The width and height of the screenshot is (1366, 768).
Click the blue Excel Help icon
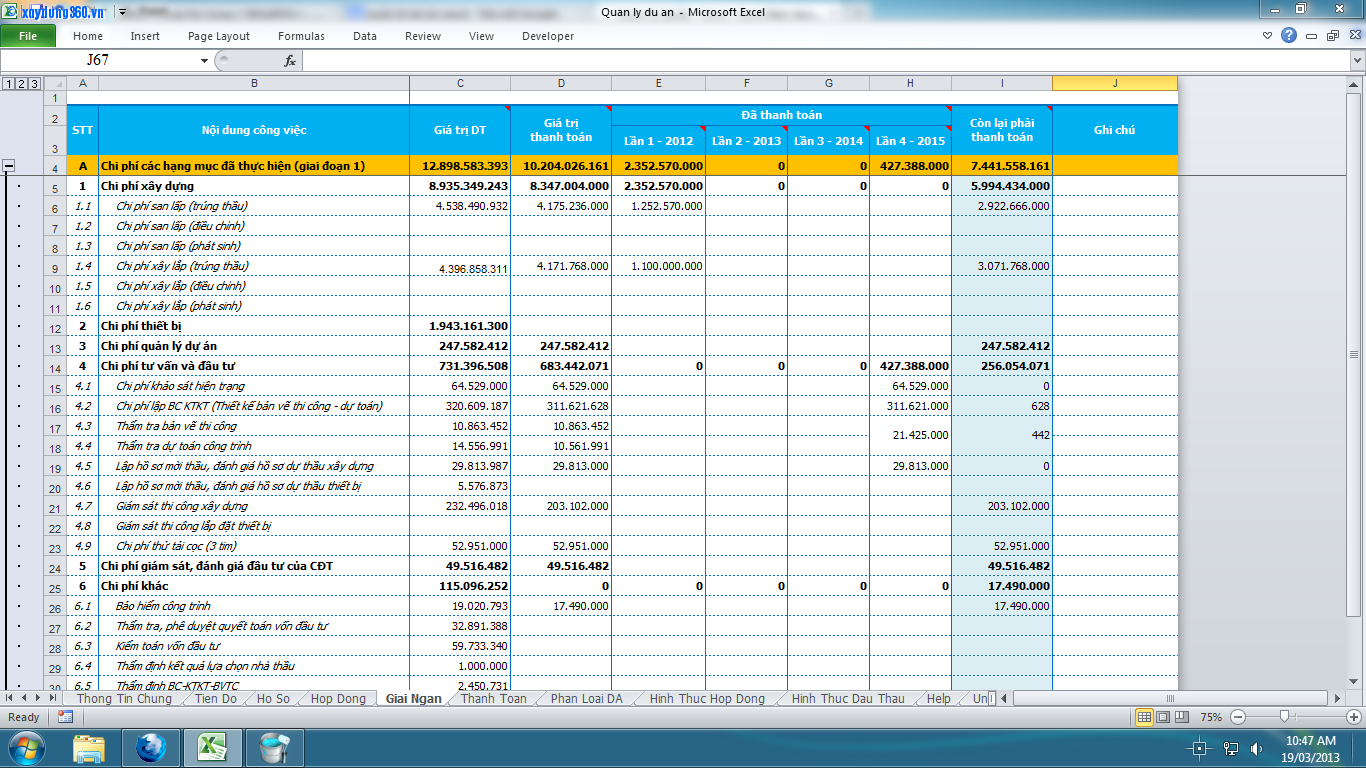[x=1289, y=35]
